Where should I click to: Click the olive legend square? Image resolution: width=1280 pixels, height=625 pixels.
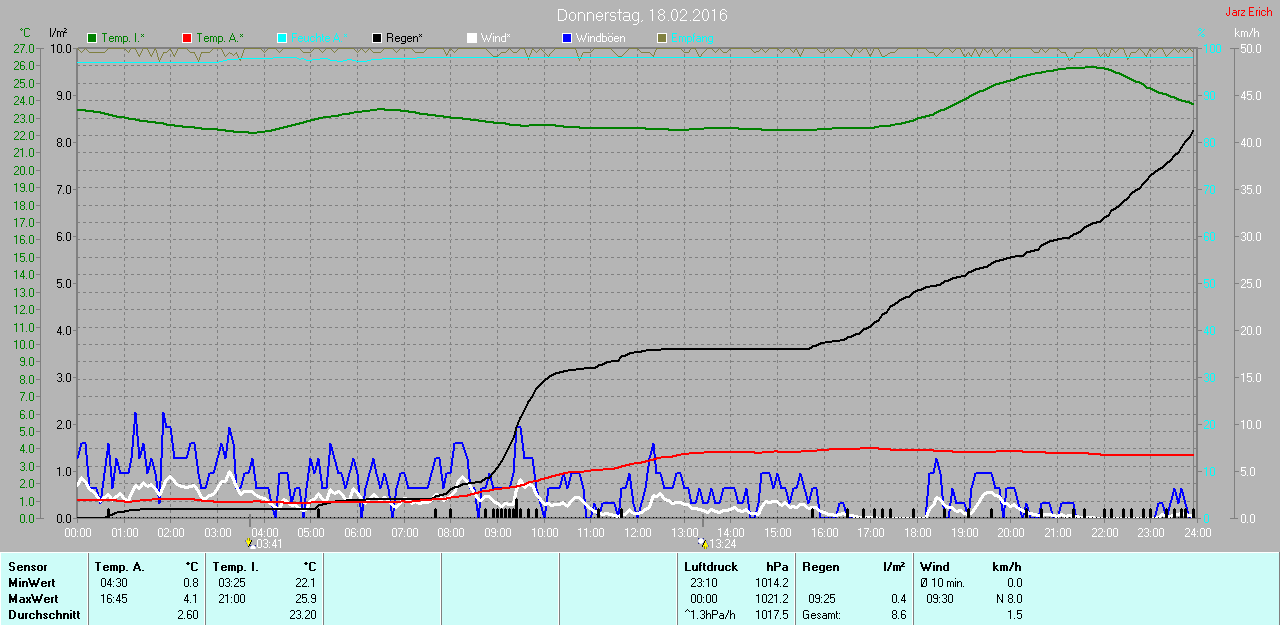point(661,38)
